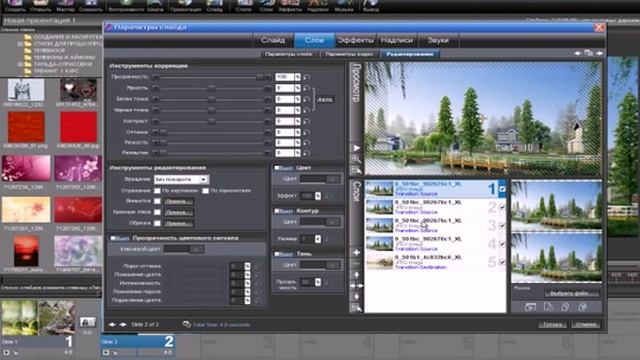Play the slide preview
Image resolution: width=640 pixels, height=360 pixels.
[356, 148]
